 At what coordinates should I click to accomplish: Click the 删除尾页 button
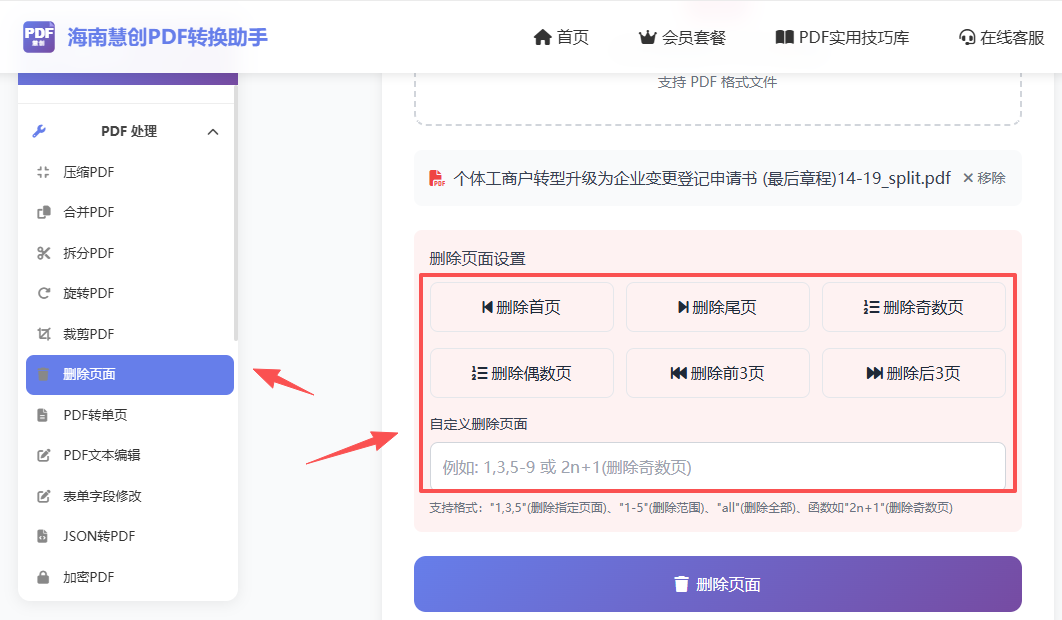tap(717, 307)
